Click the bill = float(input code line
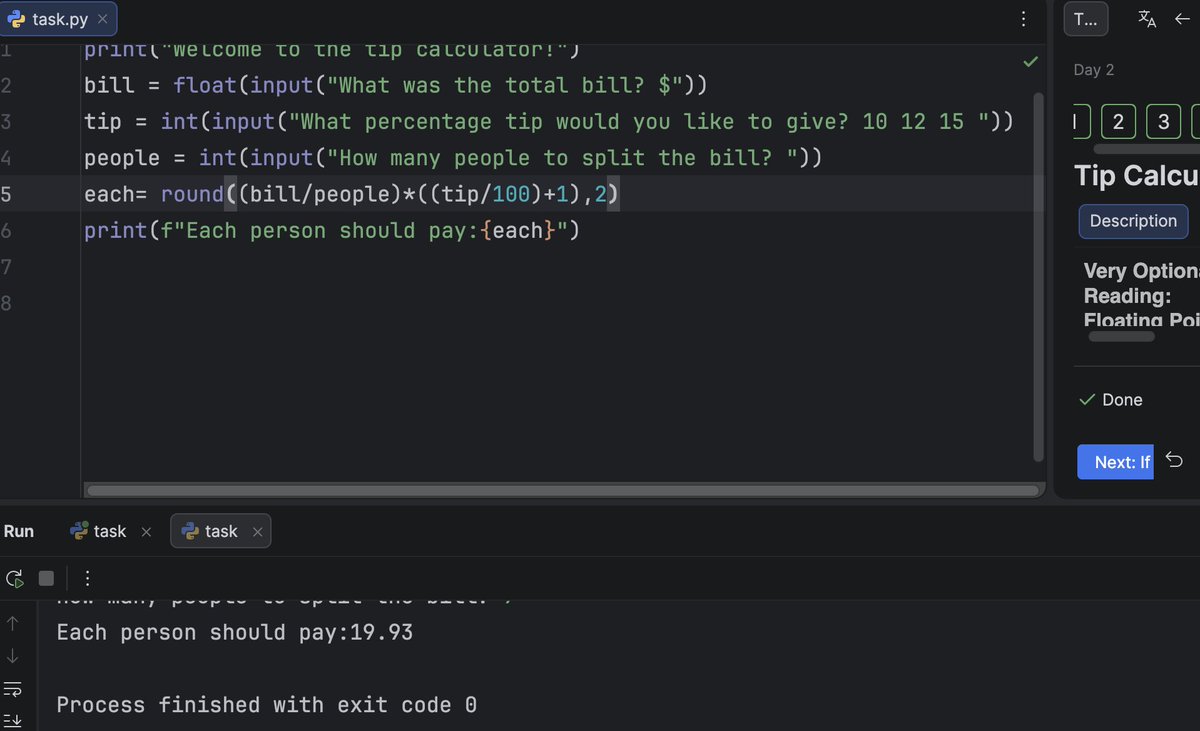 tap(396, 85)
